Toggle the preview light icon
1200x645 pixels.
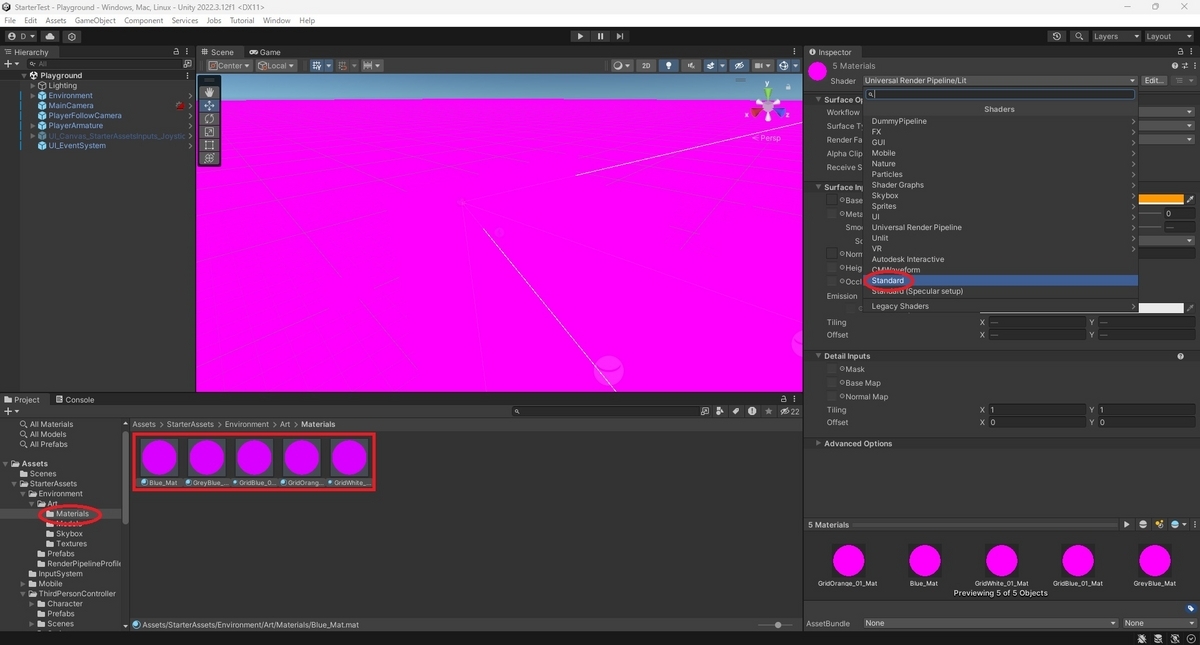[1160, 524]
